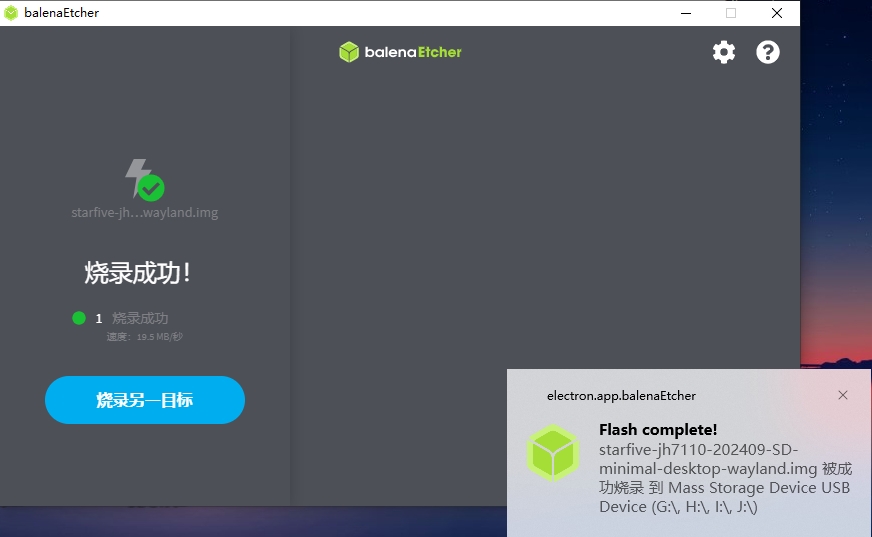Open the settings gear icon

coord(724,52)
